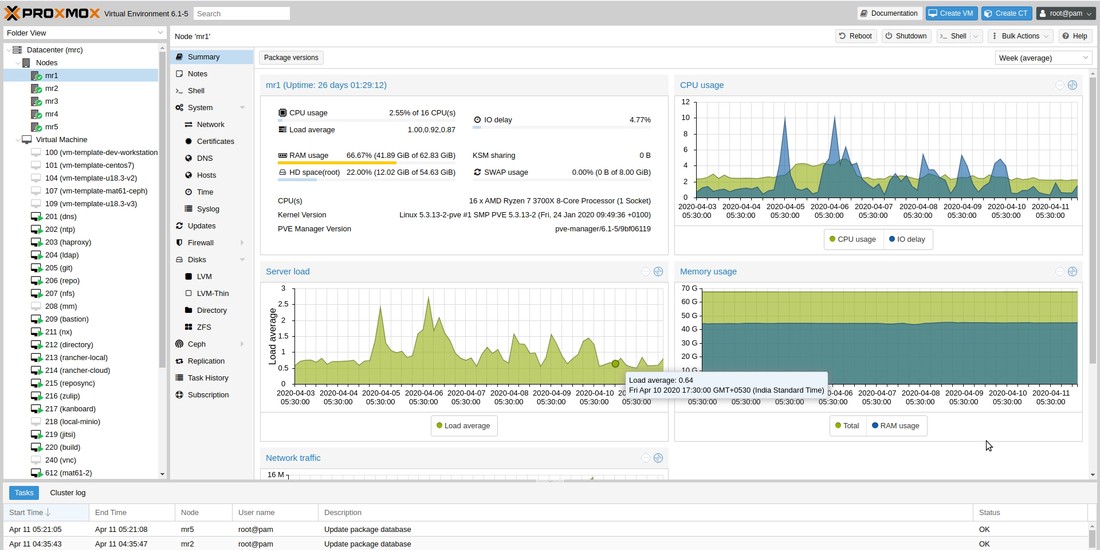Open the Hosts menu item
Screen dimensions: 1100x550
click(212, 175)
